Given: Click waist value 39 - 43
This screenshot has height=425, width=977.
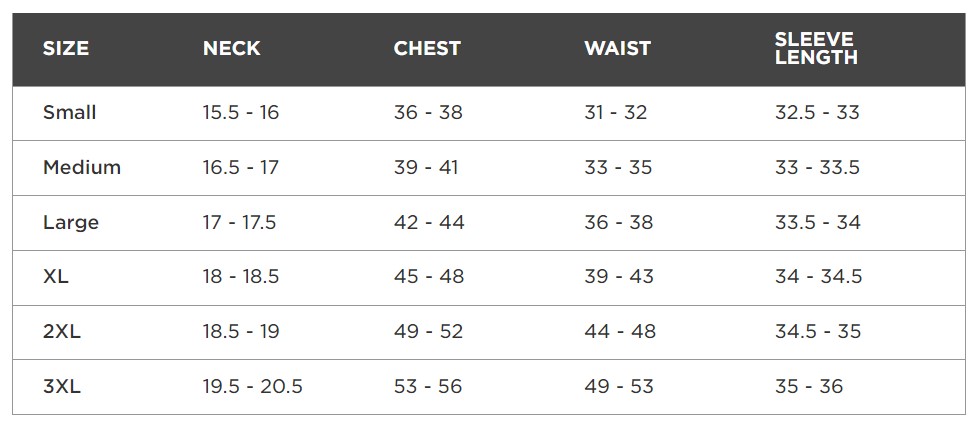Looking at the screenshot, I should pos(619,277).
